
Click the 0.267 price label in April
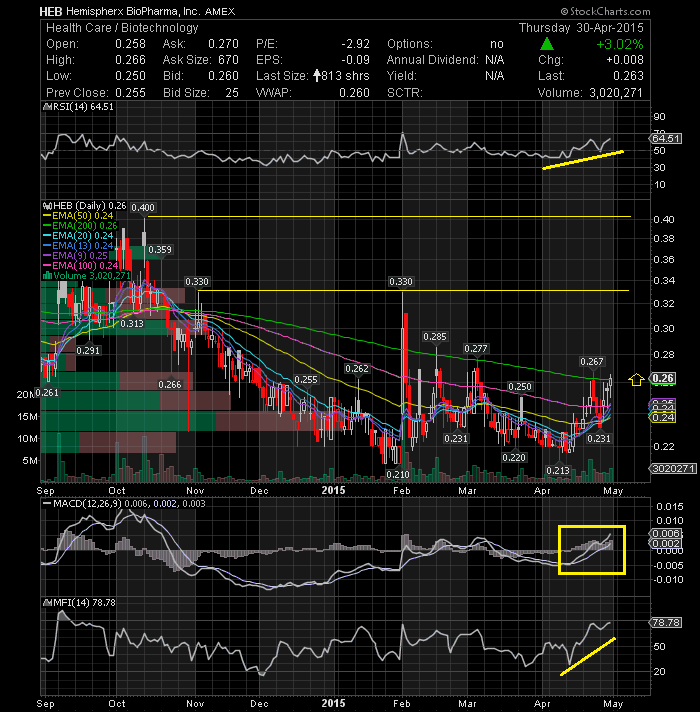[x=592, y=362]
